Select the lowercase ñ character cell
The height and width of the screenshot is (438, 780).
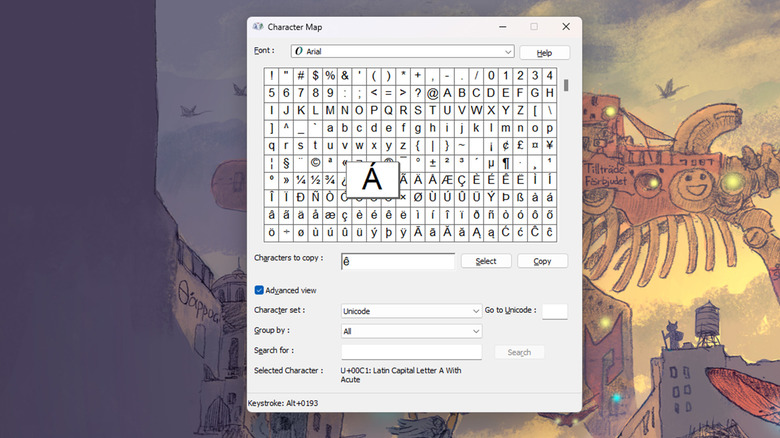pyautogui.click(x=491, y=215)
